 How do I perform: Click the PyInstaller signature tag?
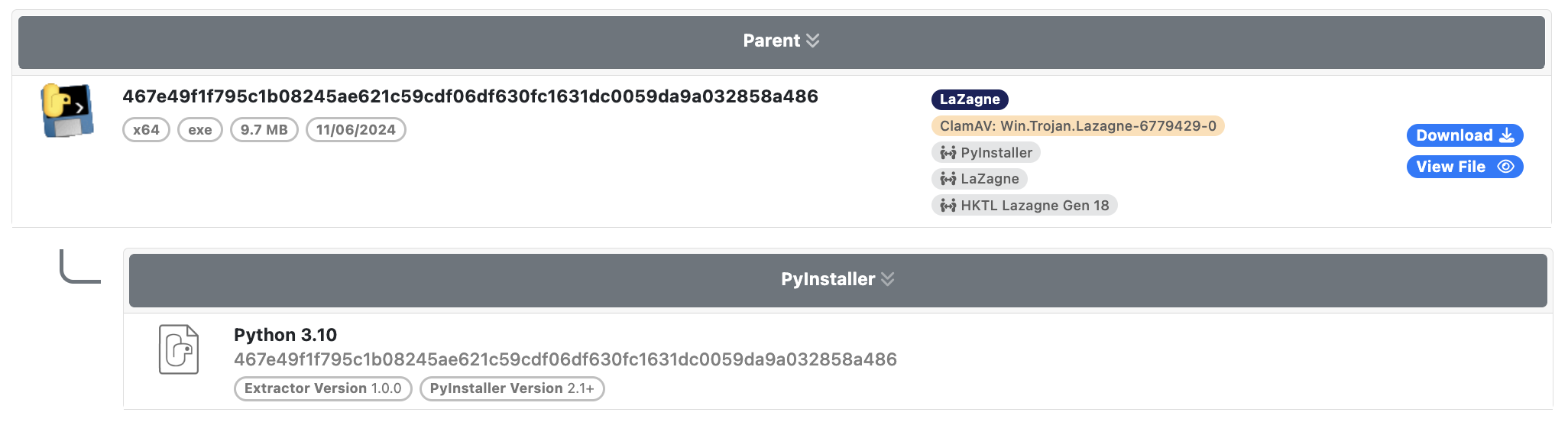click(986, 153)
